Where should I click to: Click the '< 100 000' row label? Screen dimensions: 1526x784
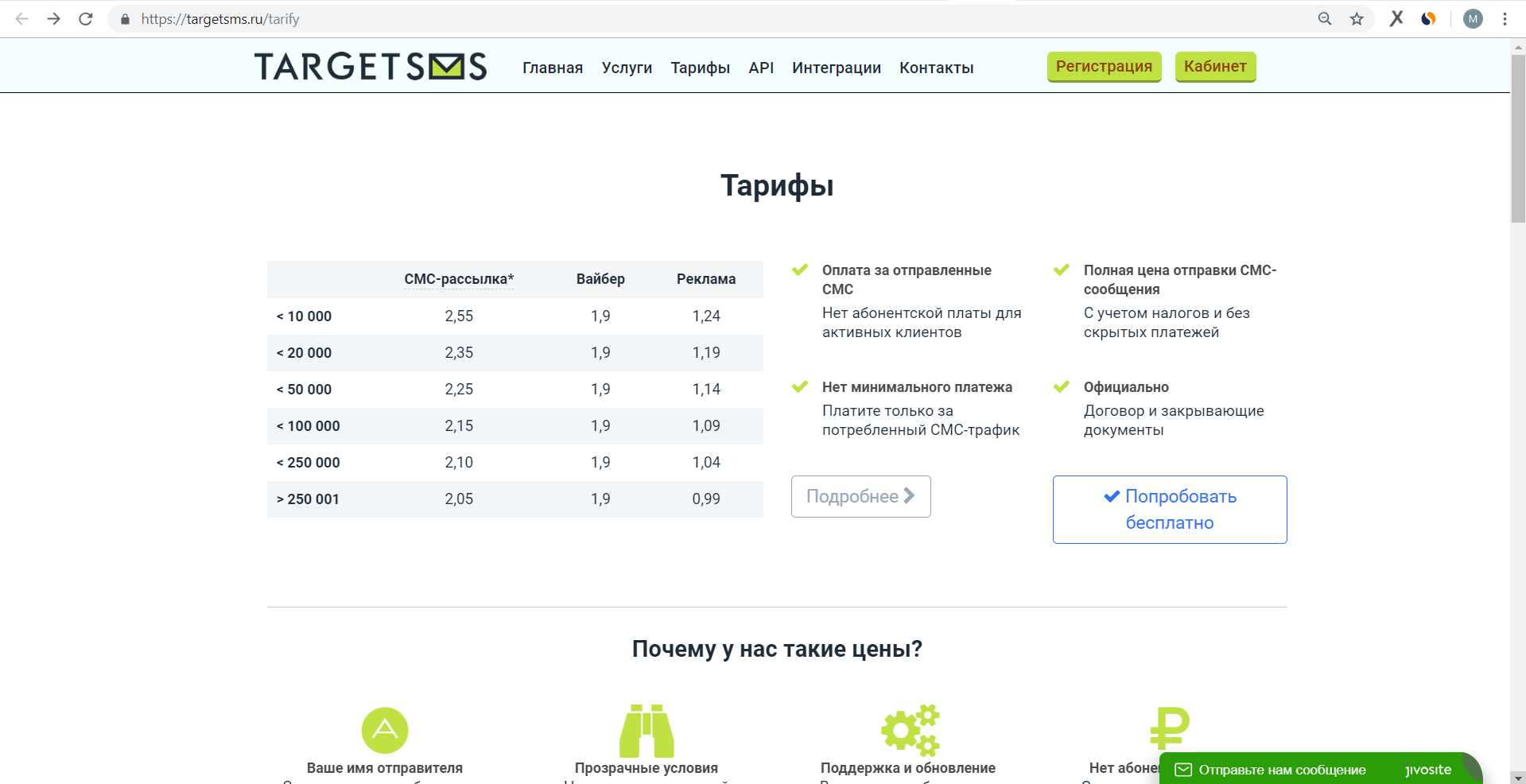pos(308,426)
